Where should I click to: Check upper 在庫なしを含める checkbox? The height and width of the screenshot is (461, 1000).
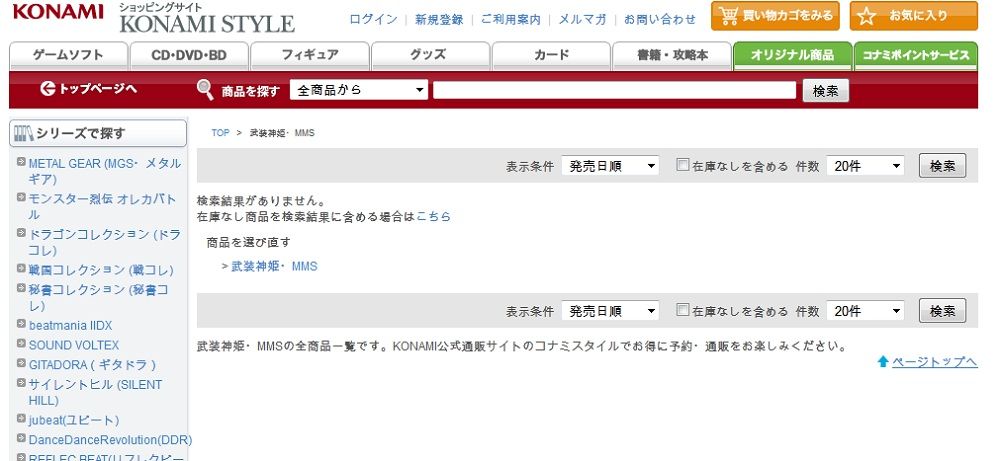(x=683, y=165)
